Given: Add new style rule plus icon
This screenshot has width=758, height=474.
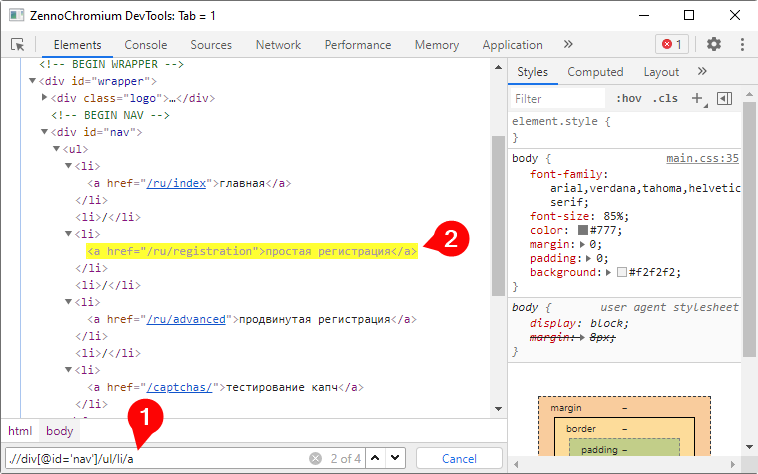Looking at the screenshot, I should [697, 98].
